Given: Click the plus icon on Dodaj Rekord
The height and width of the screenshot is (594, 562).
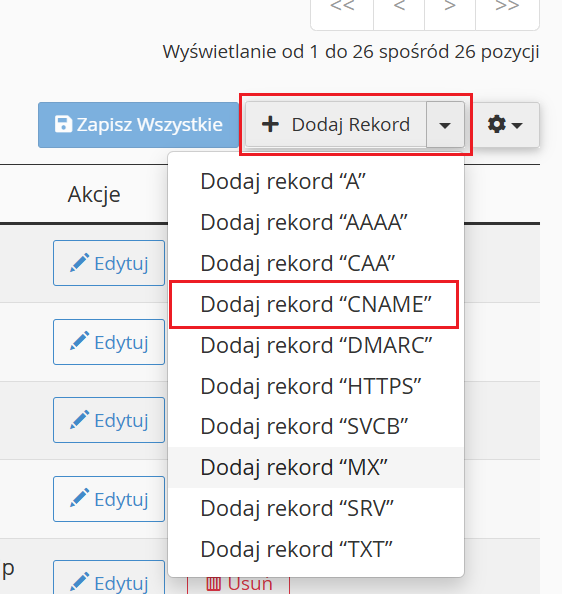Looking at the screenshot, I should [x=270, y=124].
